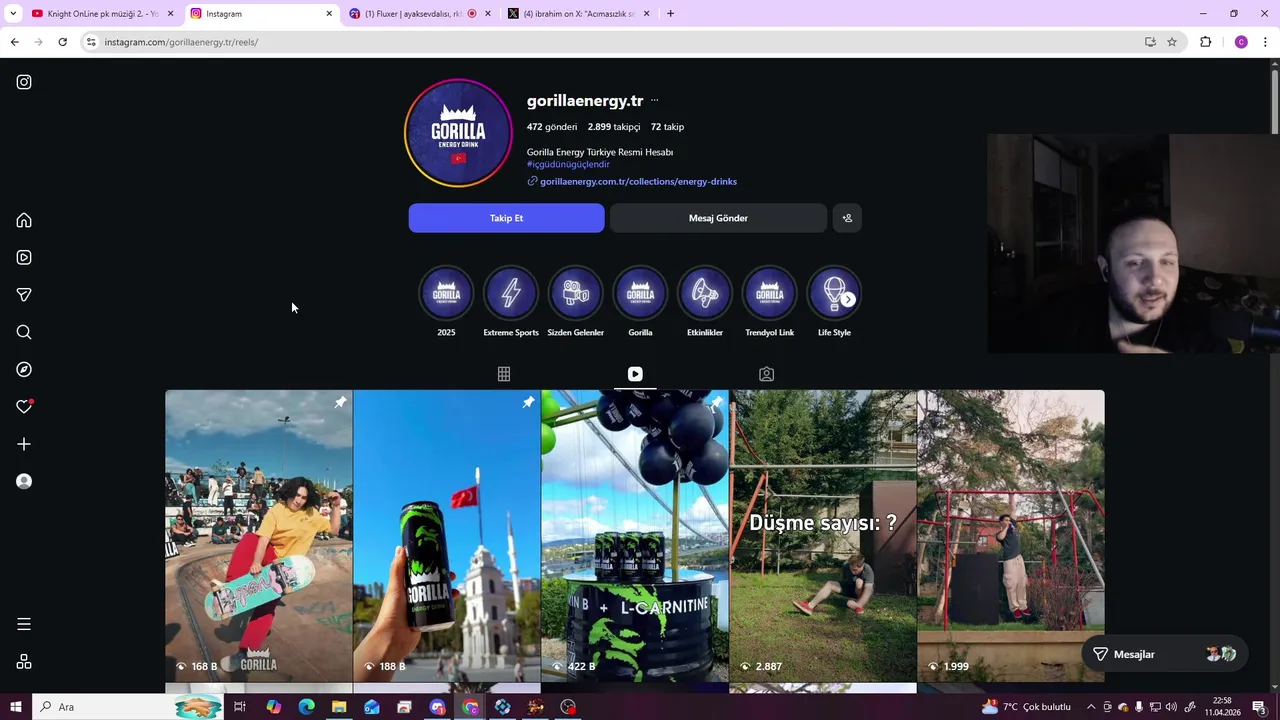
Task: Open the L-Carnitine reel with 422 B views
Action: click(635, 536)
